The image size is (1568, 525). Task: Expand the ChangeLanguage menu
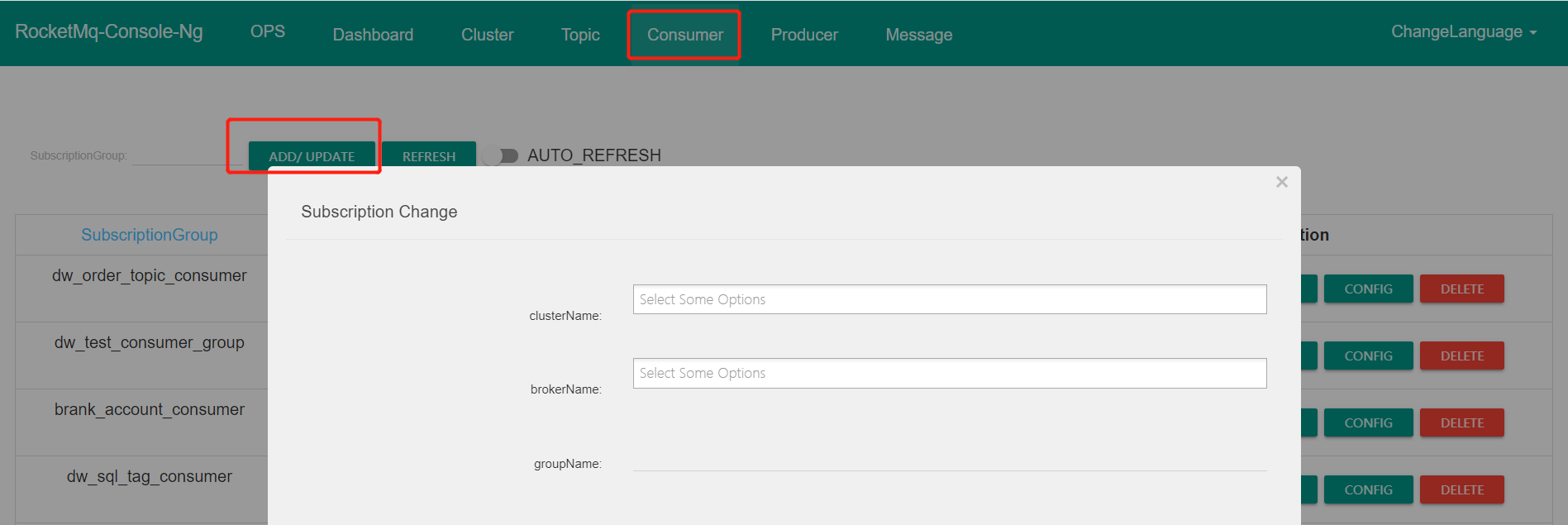click(1463, 32)
